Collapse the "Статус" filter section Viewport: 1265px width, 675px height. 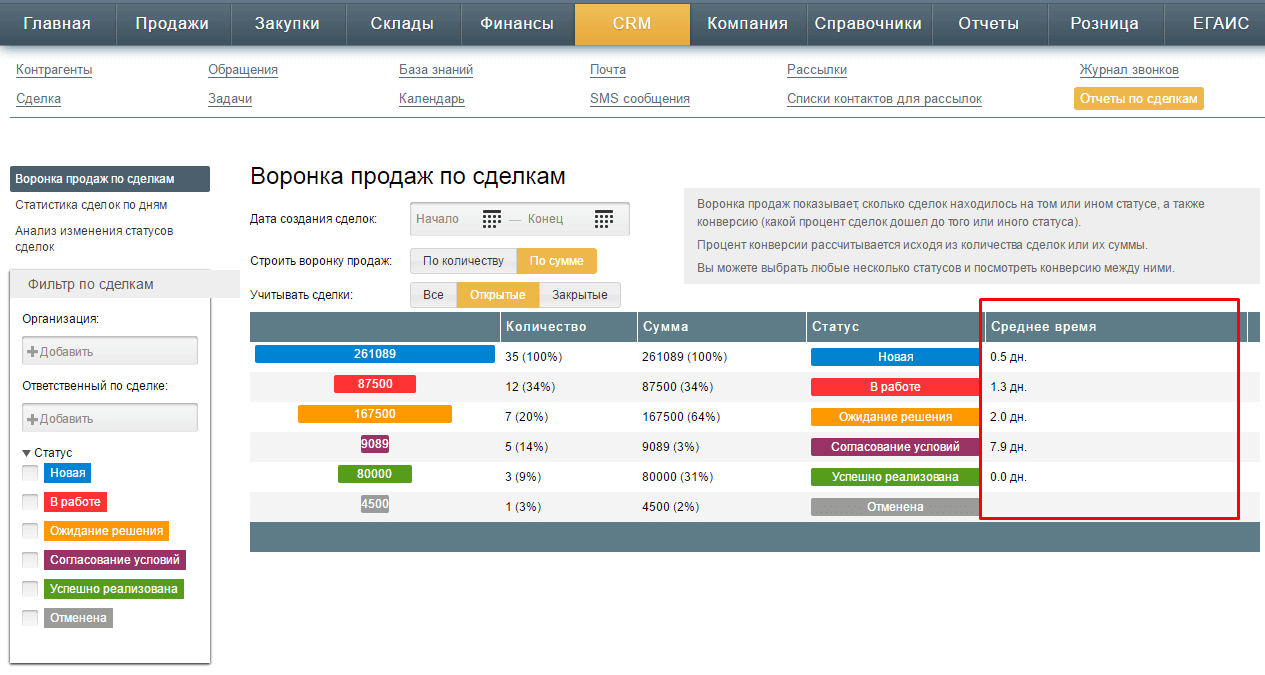coord(26,452)
